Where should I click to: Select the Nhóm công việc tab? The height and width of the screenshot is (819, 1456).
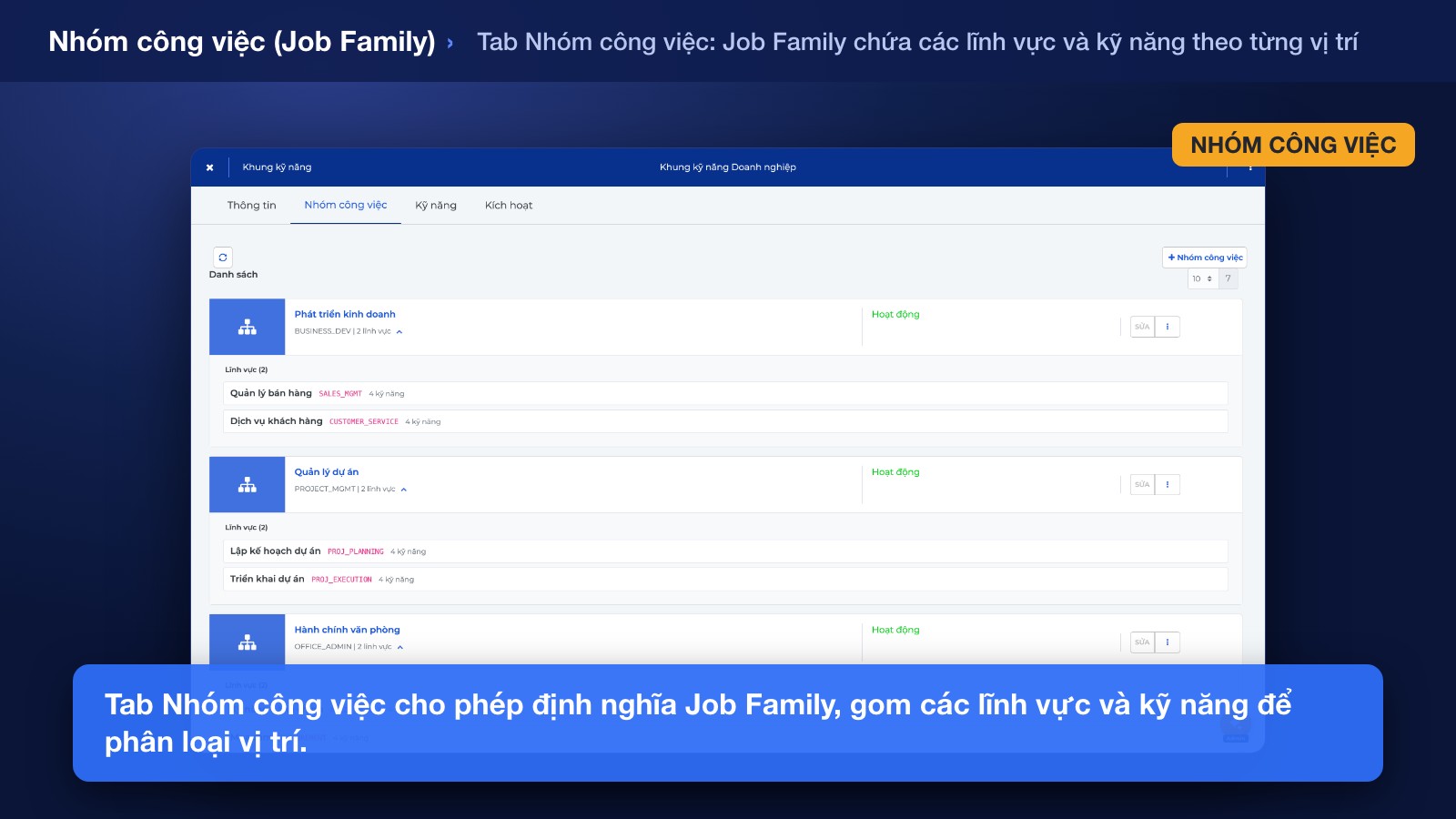tap(346, 206)
